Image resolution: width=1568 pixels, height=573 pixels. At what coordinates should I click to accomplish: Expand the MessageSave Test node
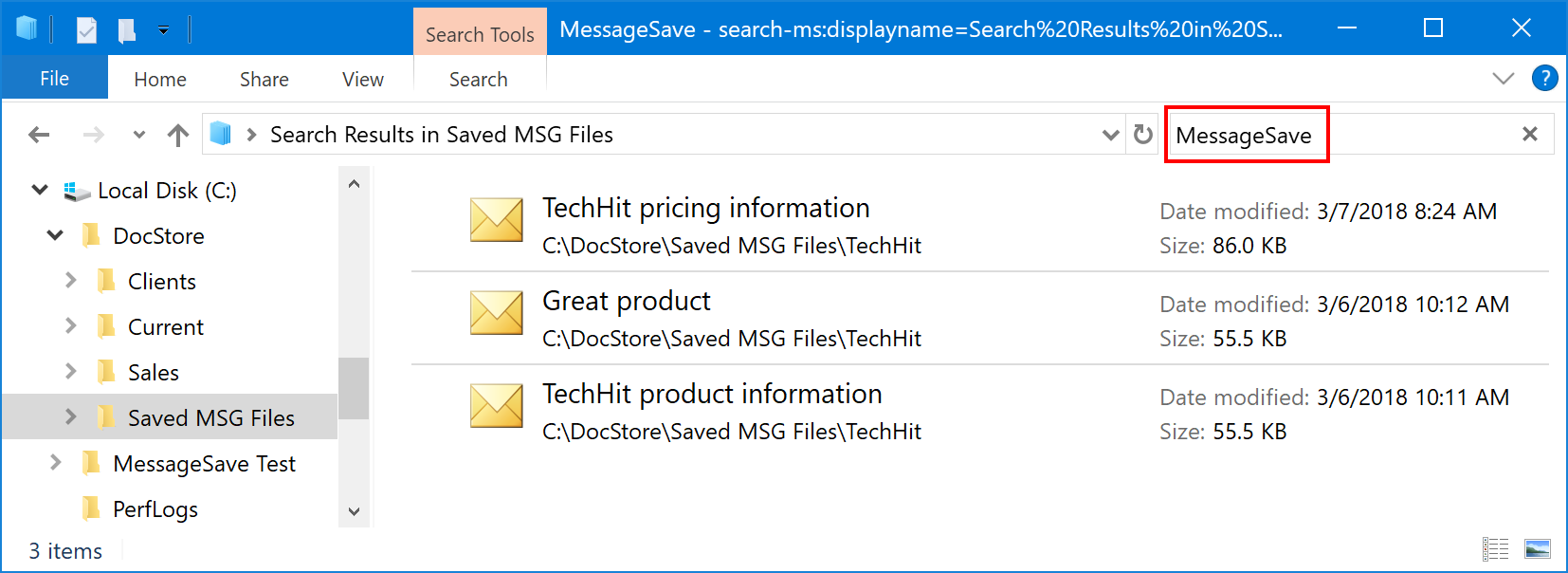pos(55,462)
